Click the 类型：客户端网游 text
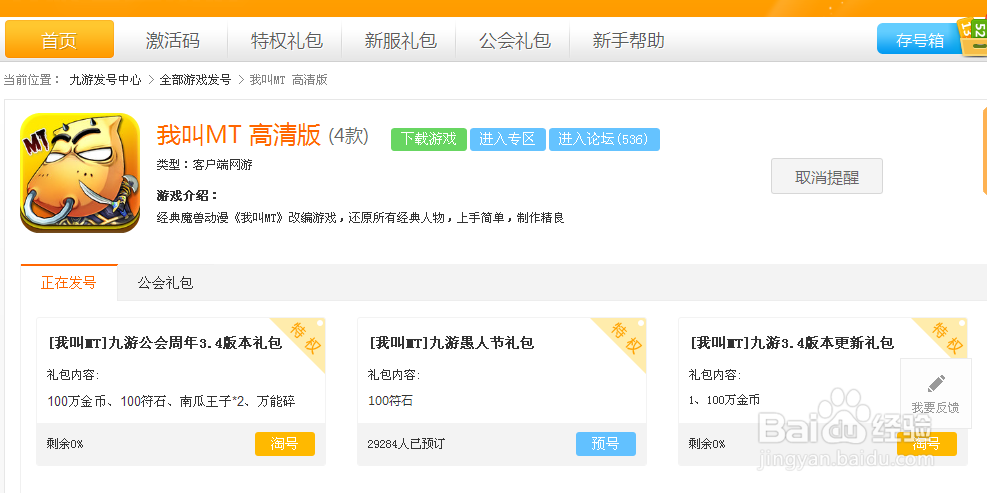Viewport: 987px width, 493px height. (205, 165)
